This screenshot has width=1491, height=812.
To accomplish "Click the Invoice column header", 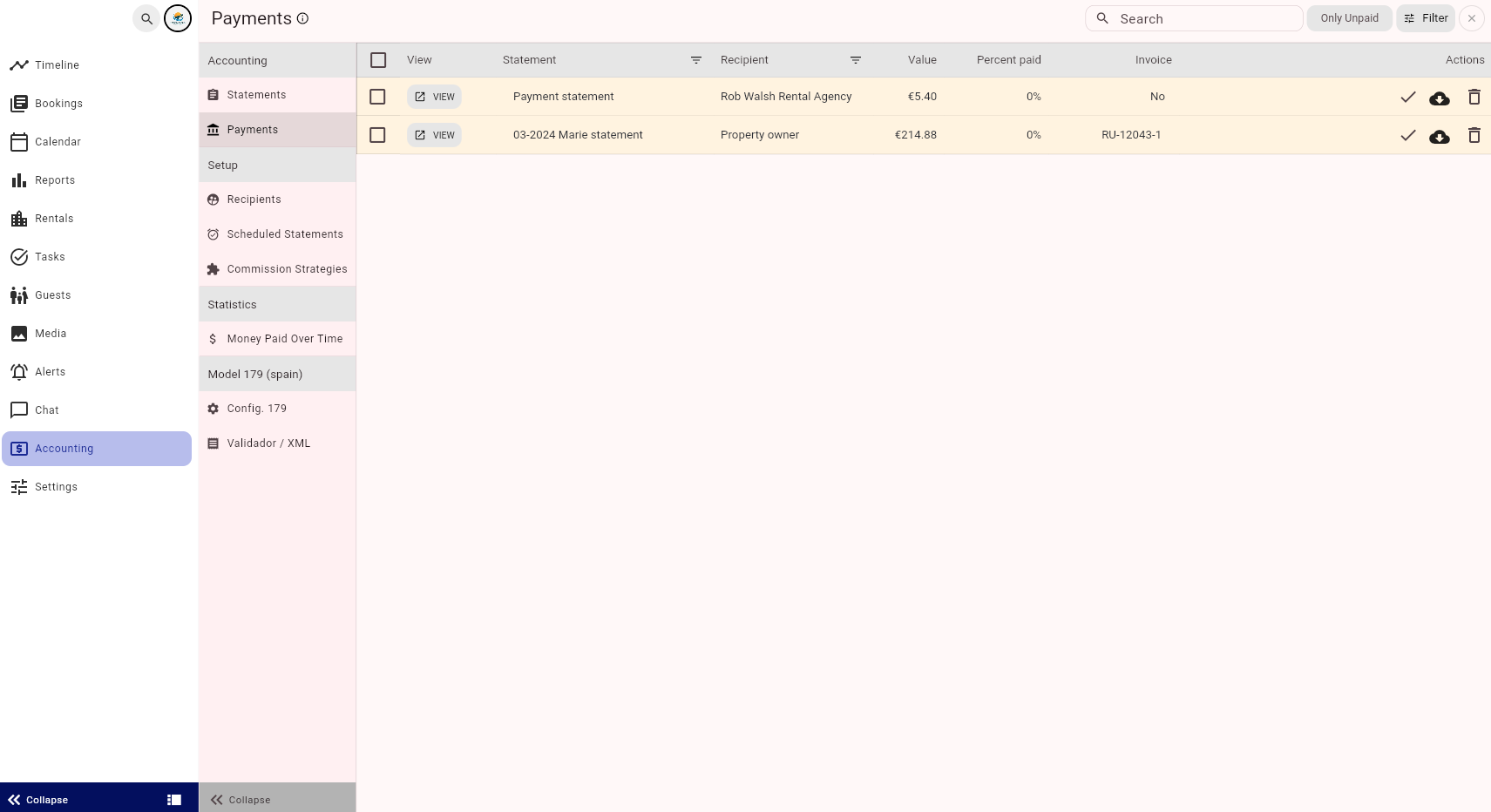I will [x=1153, y=60].
